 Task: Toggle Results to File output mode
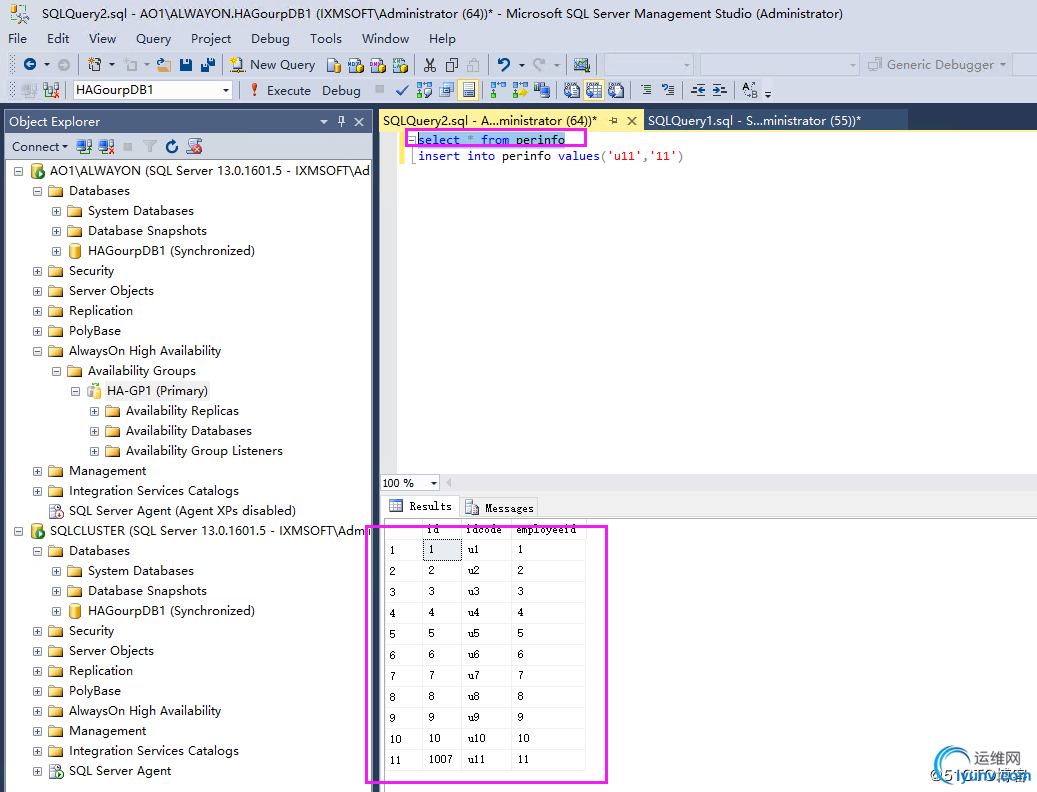pyautogui.click(x=616, y=90)
